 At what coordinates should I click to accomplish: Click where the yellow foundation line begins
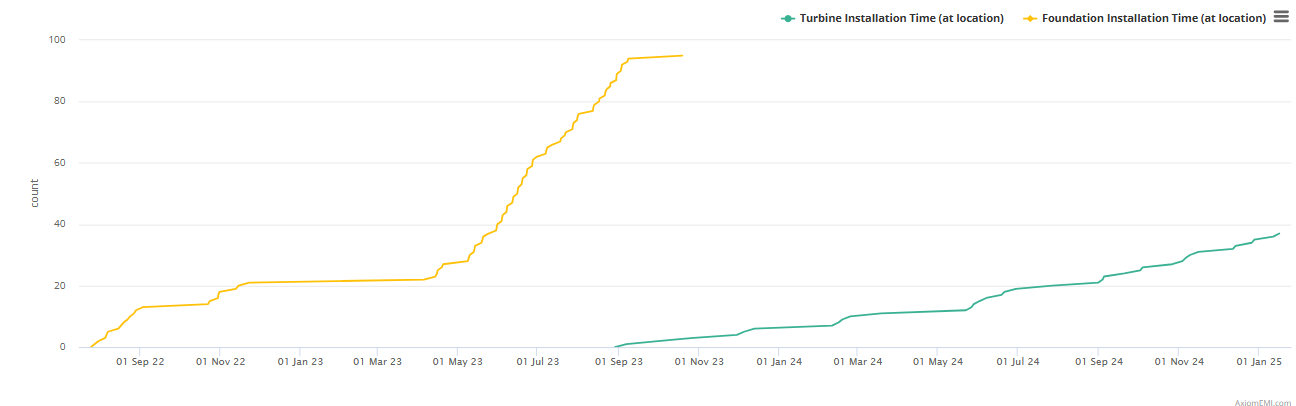point(90,347)
